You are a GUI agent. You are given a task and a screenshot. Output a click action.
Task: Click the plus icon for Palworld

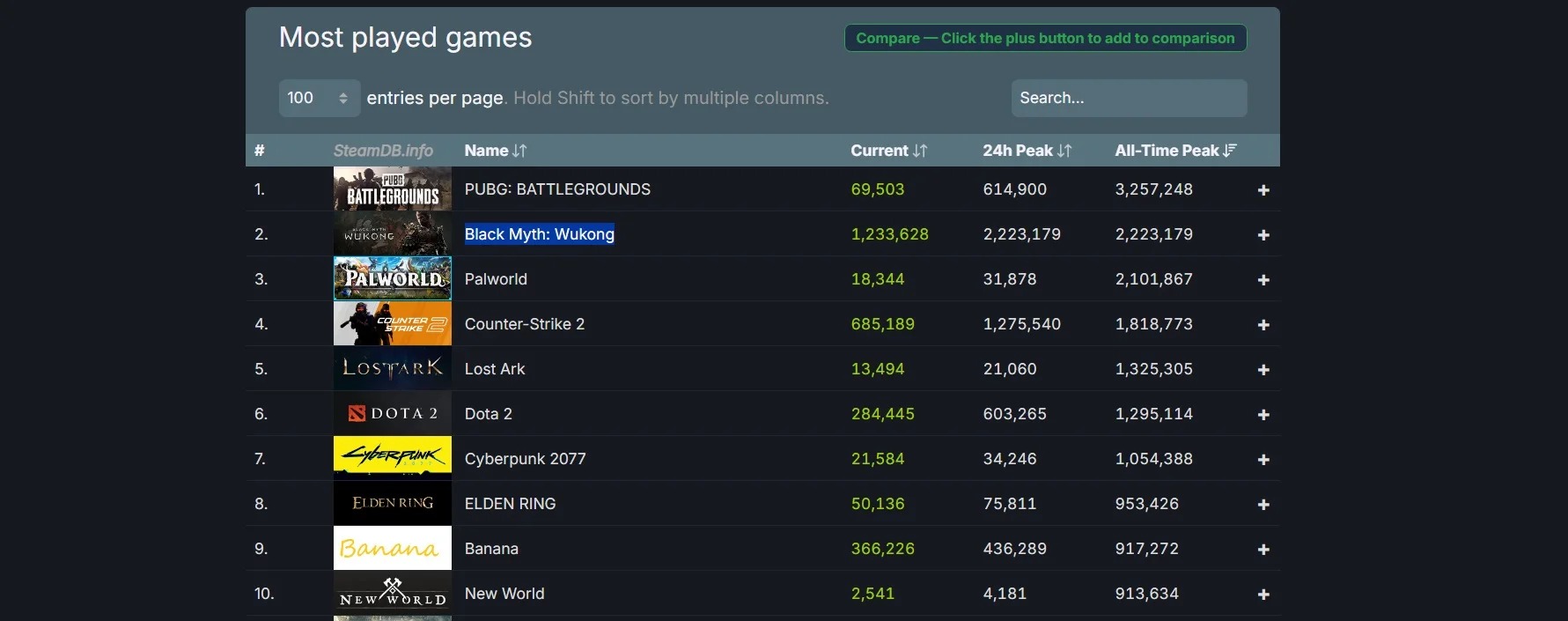(1263, 280)
